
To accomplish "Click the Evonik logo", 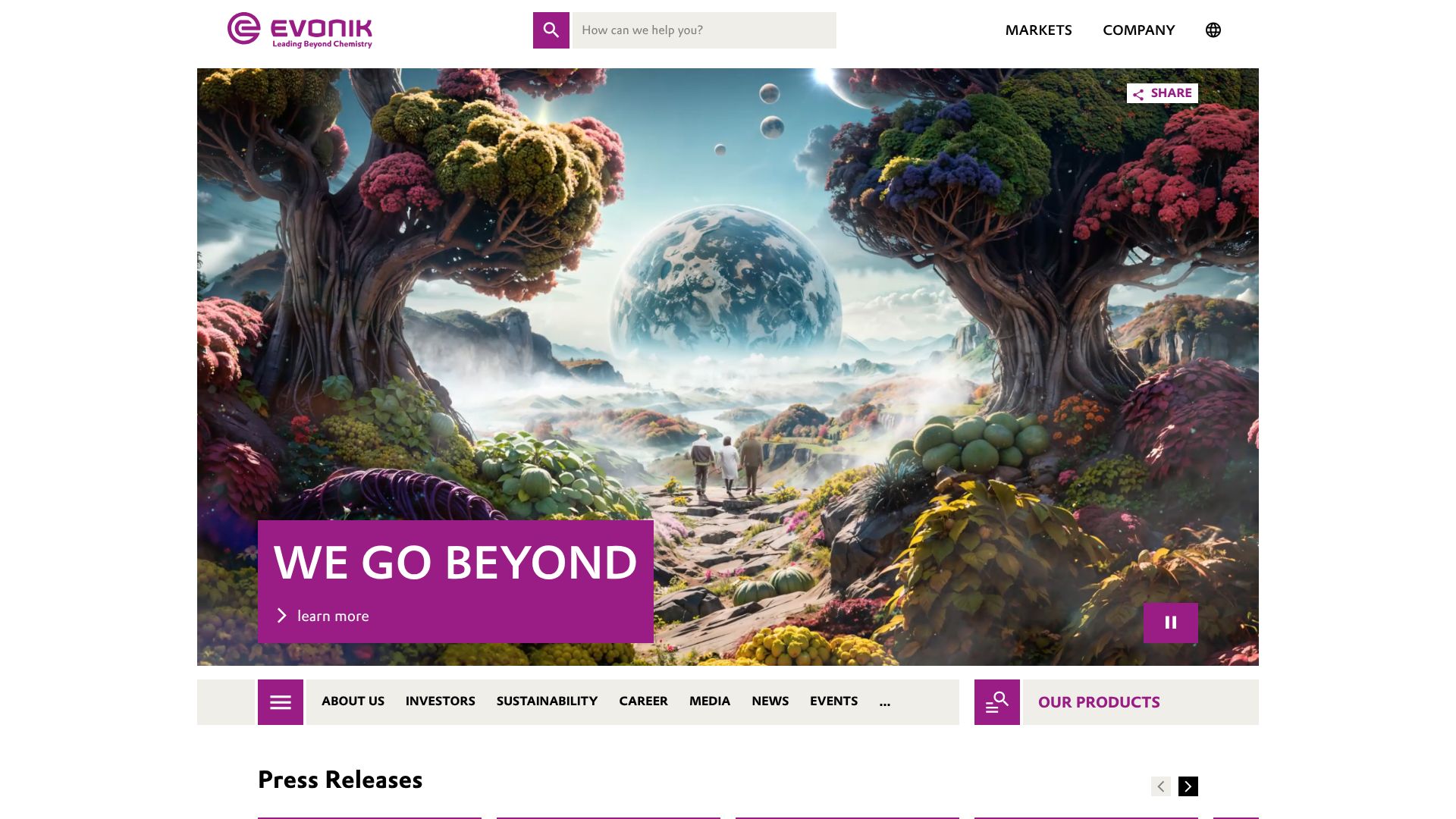I will pyautogui.click(x=300, y=30).
